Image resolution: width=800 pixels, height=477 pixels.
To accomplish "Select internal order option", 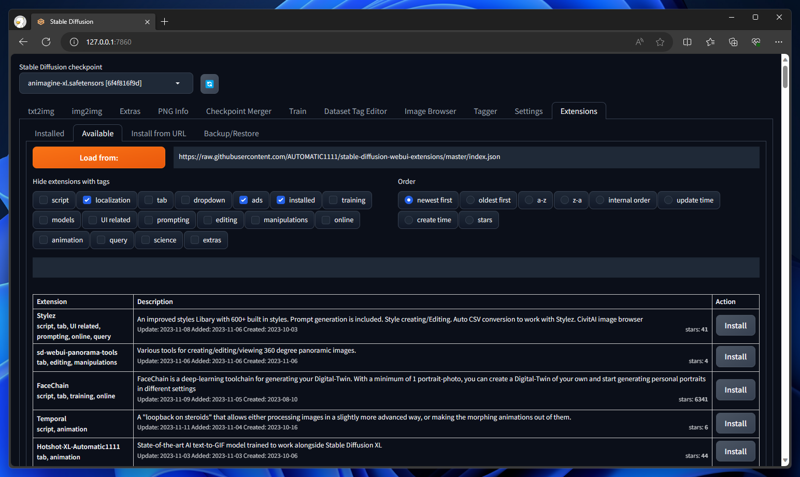I will coord(600,200).
